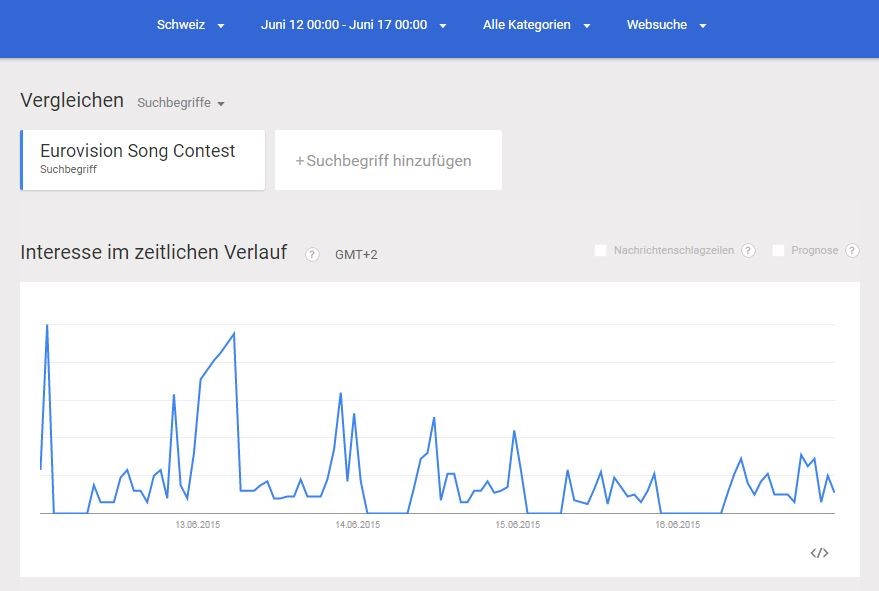Click help icon beside Prognose

(x=852, y=250)
